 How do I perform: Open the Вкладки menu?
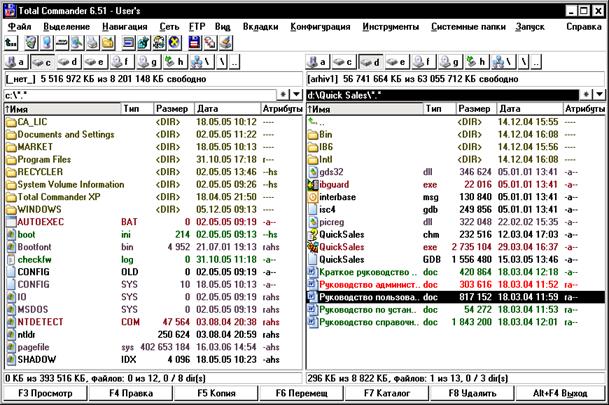[260, 26]
